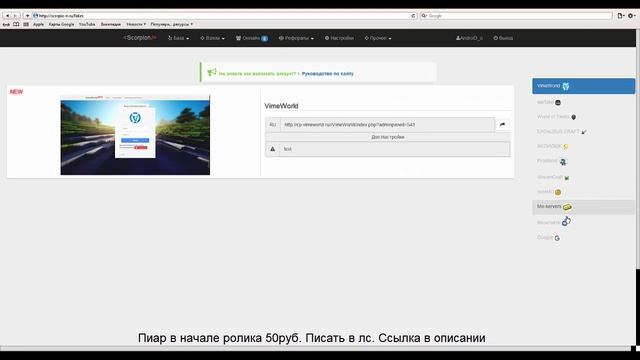Image resolution: width=640 pixels, height=360 pixels.
Task: Open the Apple bookmark
Action: coord(38,24)
